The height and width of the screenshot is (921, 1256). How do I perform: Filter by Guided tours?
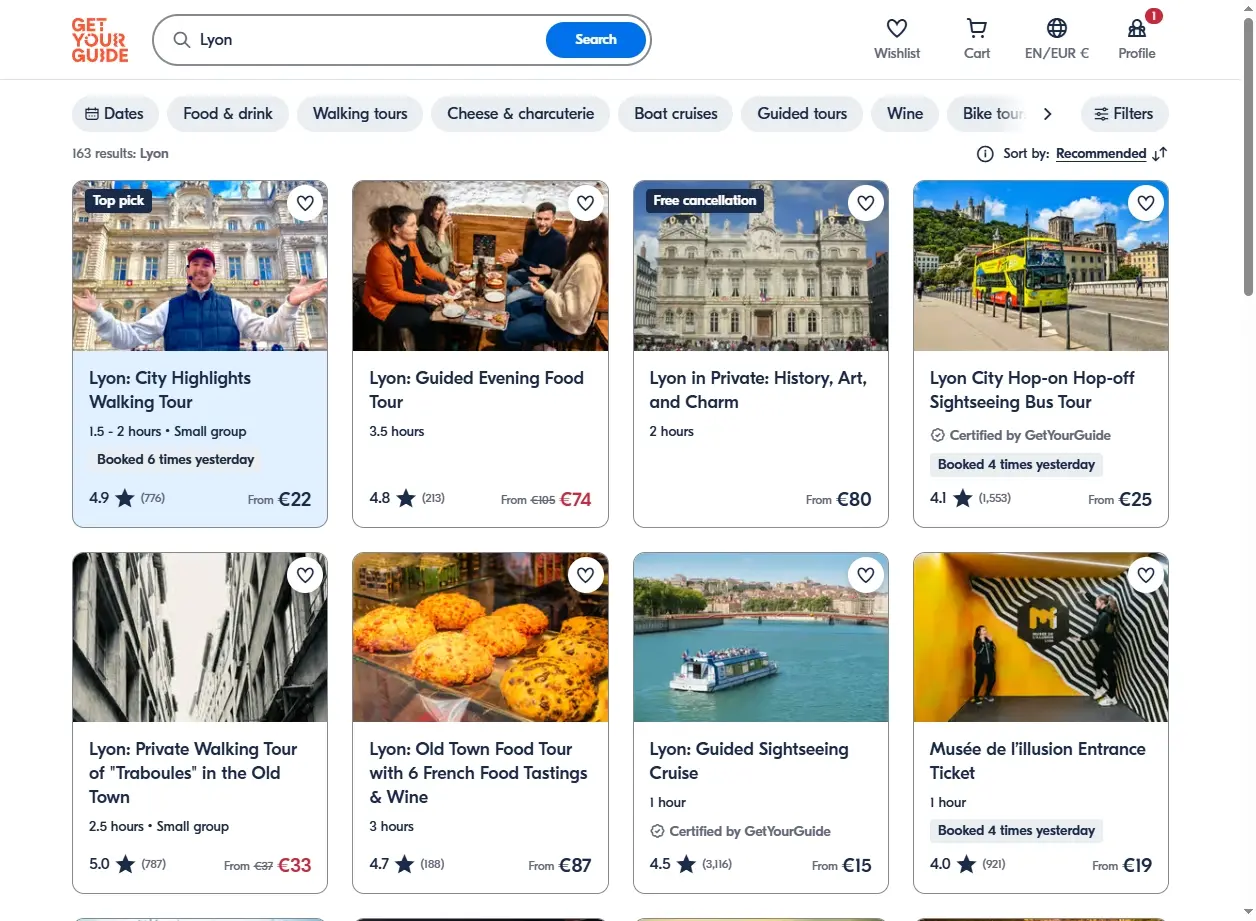tap(802, 114)
